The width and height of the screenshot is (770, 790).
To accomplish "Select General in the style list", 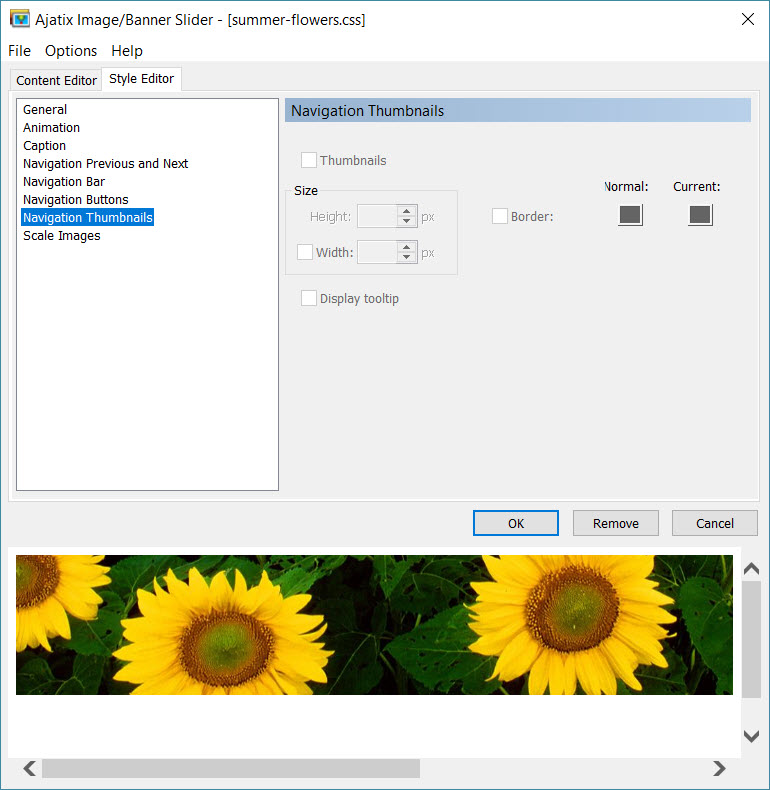I will [45, 109].
